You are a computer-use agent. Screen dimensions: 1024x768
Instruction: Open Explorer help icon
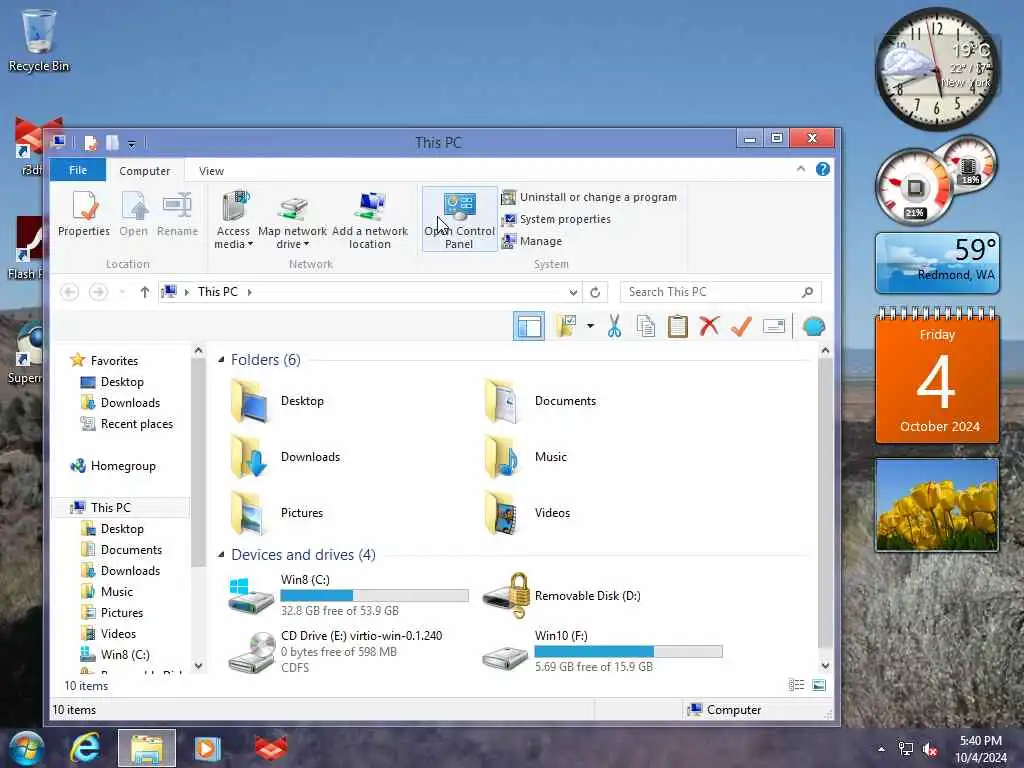[823, 169]
